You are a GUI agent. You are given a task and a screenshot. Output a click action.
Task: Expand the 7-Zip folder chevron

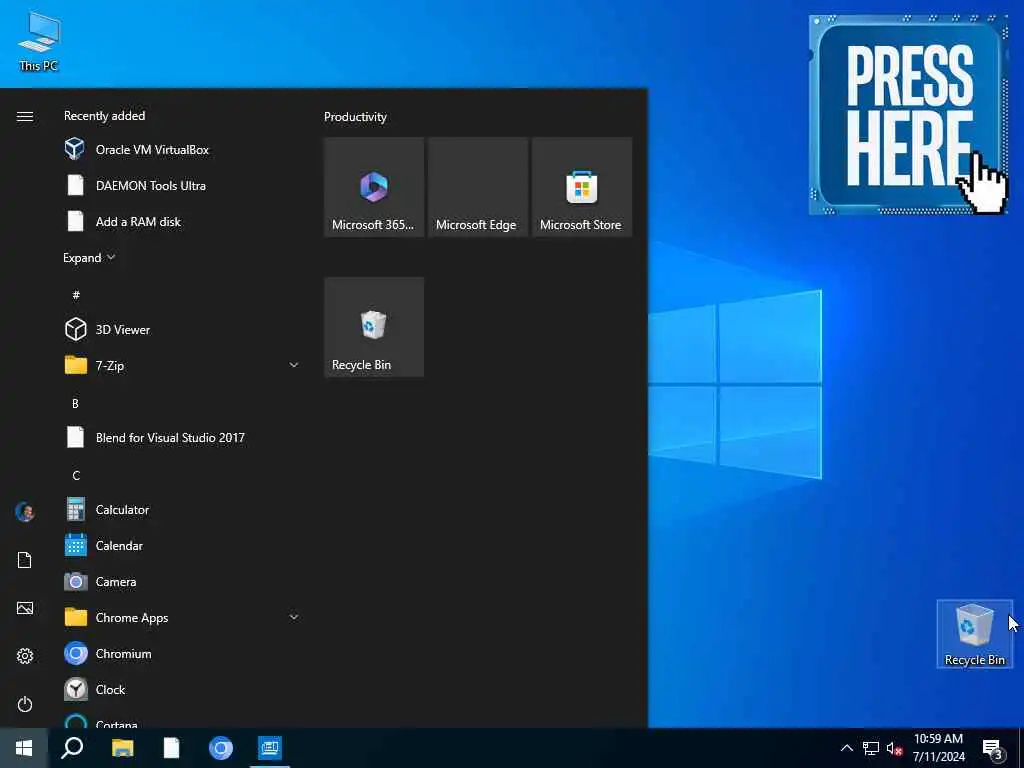[294, 365]
